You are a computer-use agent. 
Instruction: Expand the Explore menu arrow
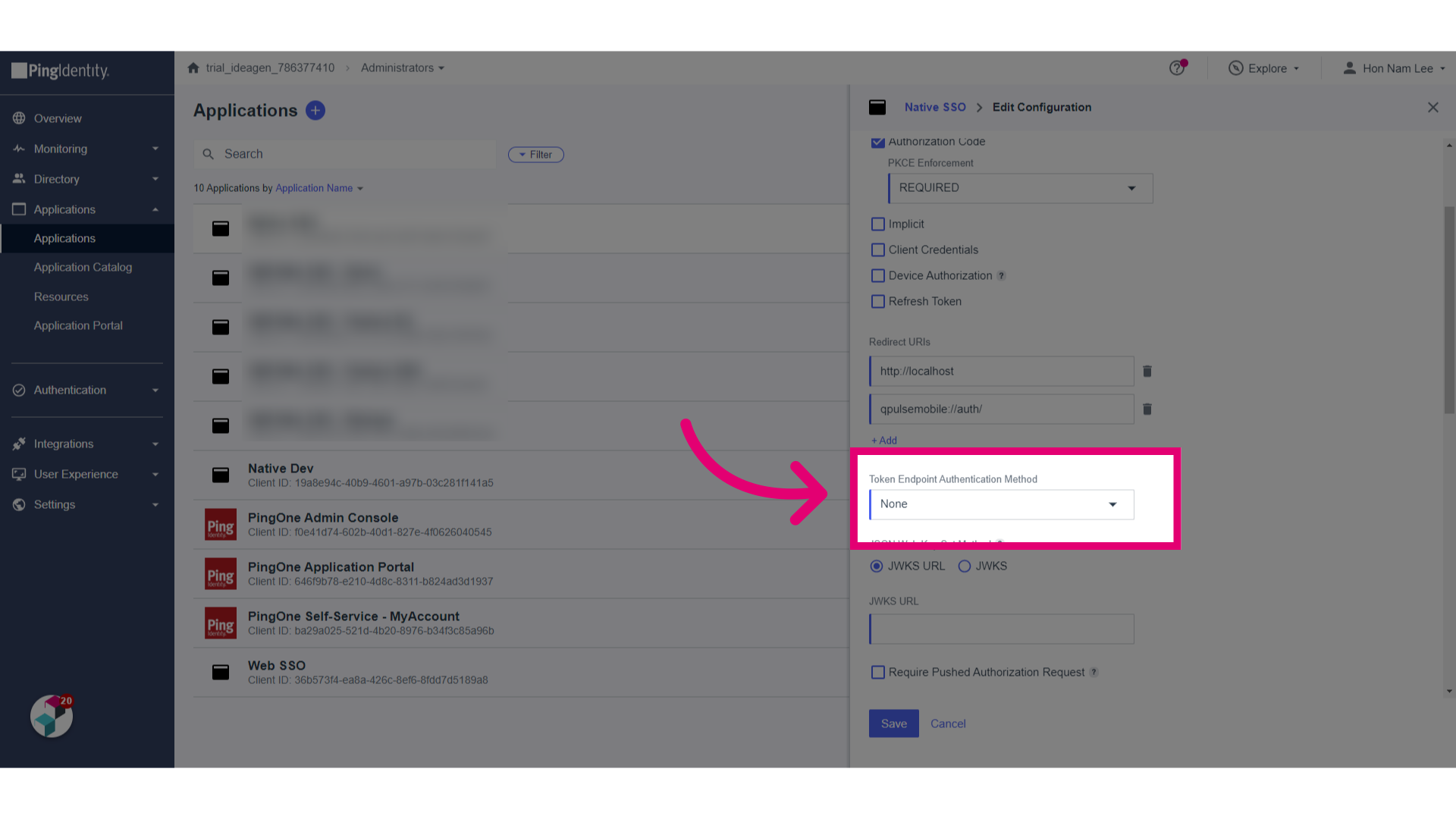[1296, 68]
